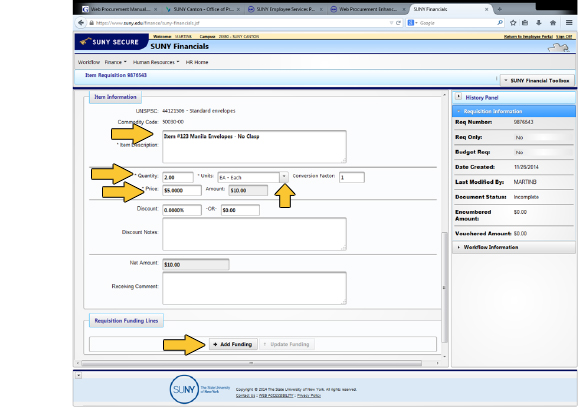Click the downloads arrow icon
Viewport: 580px width, 410px height.
click(x=539, y=23)
